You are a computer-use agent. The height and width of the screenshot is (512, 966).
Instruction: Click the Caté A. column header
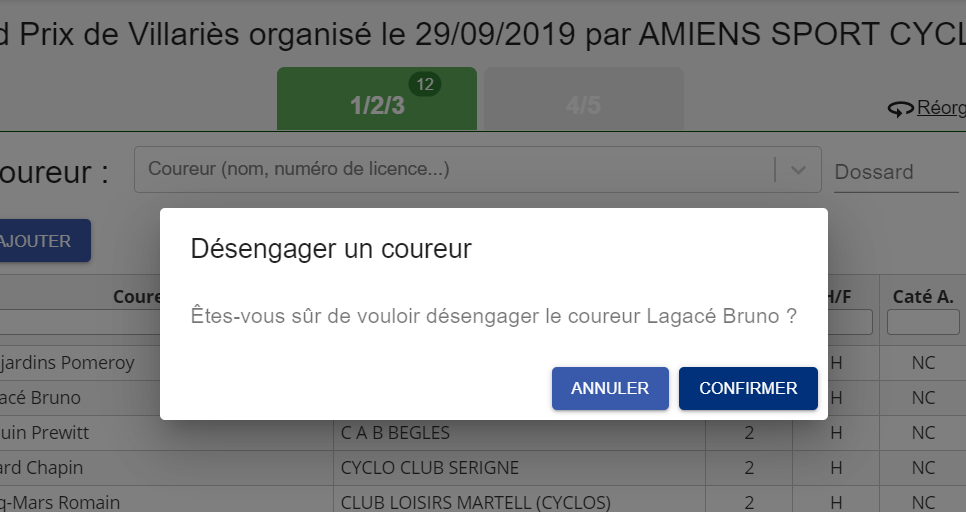coord(923,297)
